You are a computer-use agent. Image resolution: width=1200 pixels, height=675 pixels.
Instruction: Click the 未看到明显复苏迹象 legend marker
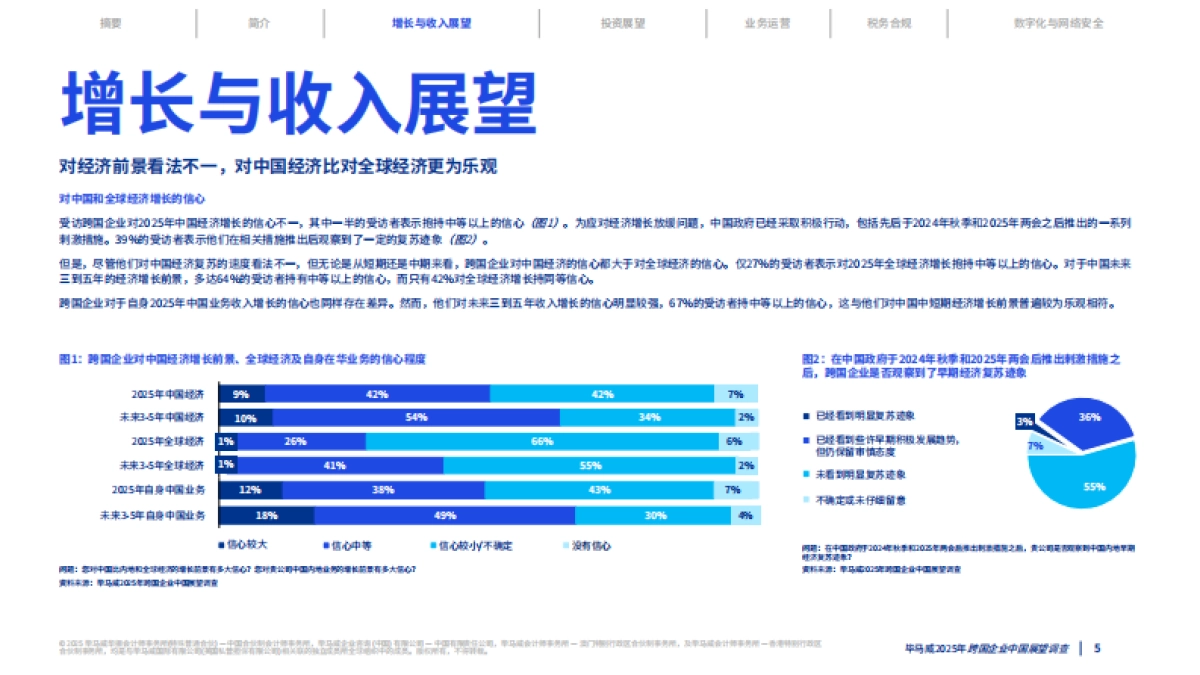point(804,472)
